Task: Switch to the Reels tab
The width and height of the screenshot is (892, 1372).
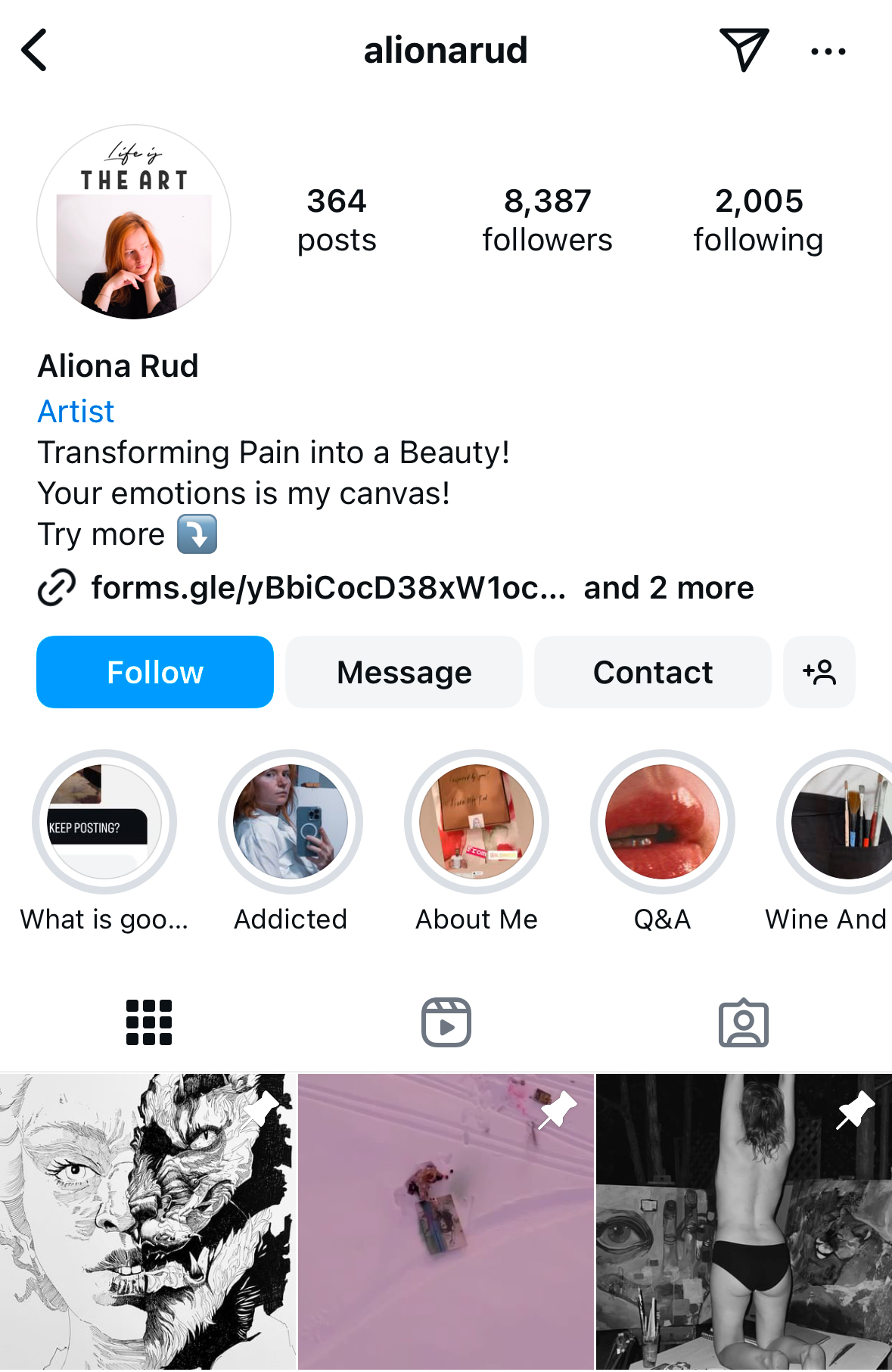Action: coord(446,1022)
